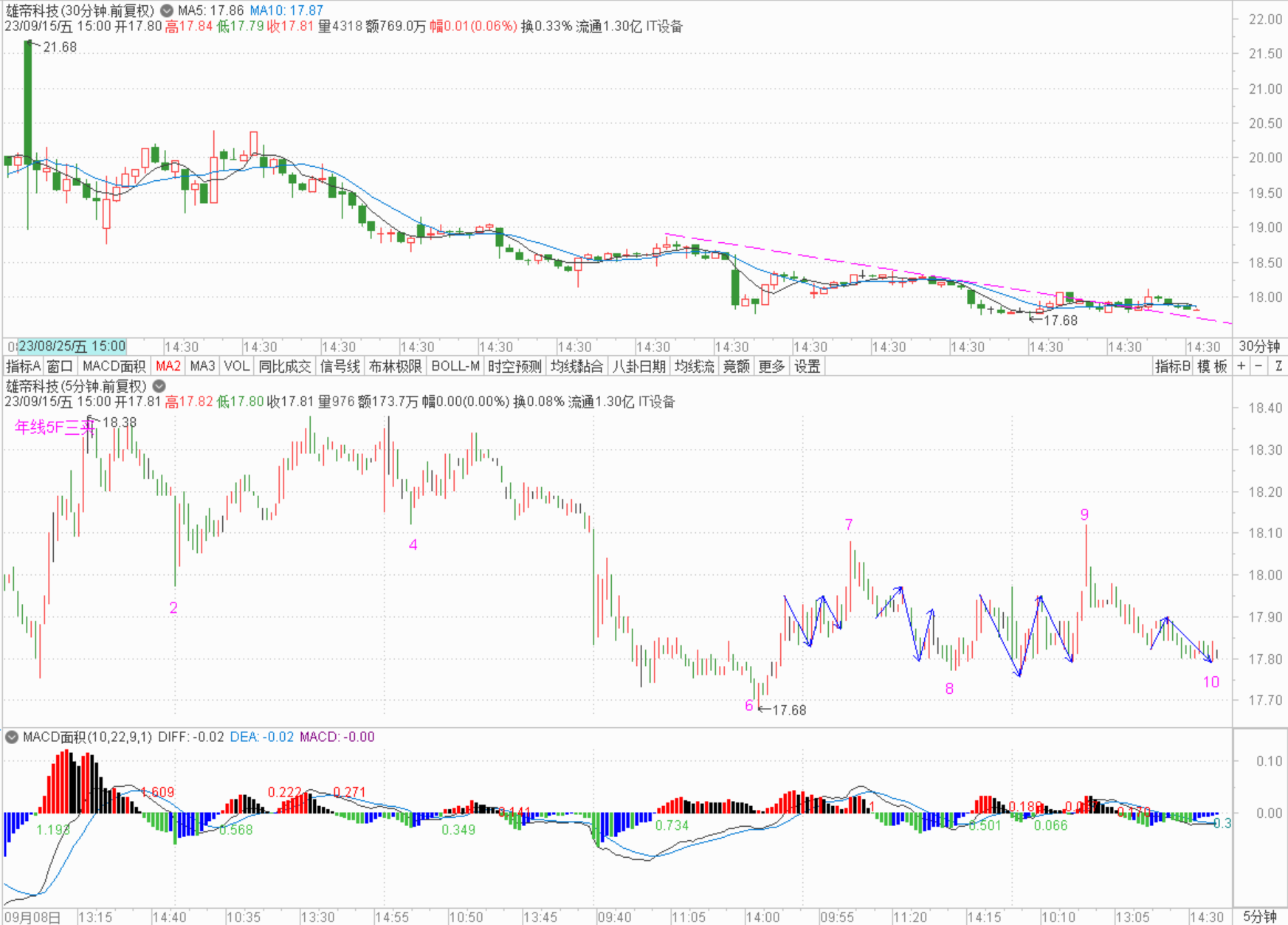1288x925 pixels.
Task: Open 设置 settings button
Action: tap(807, 366)
